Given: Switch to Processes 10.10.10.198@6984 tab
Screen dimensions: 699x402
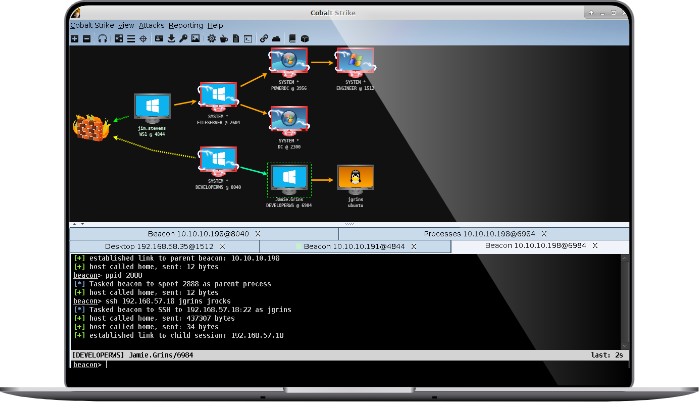Looking at the screenshot, I should coord(484,234).
